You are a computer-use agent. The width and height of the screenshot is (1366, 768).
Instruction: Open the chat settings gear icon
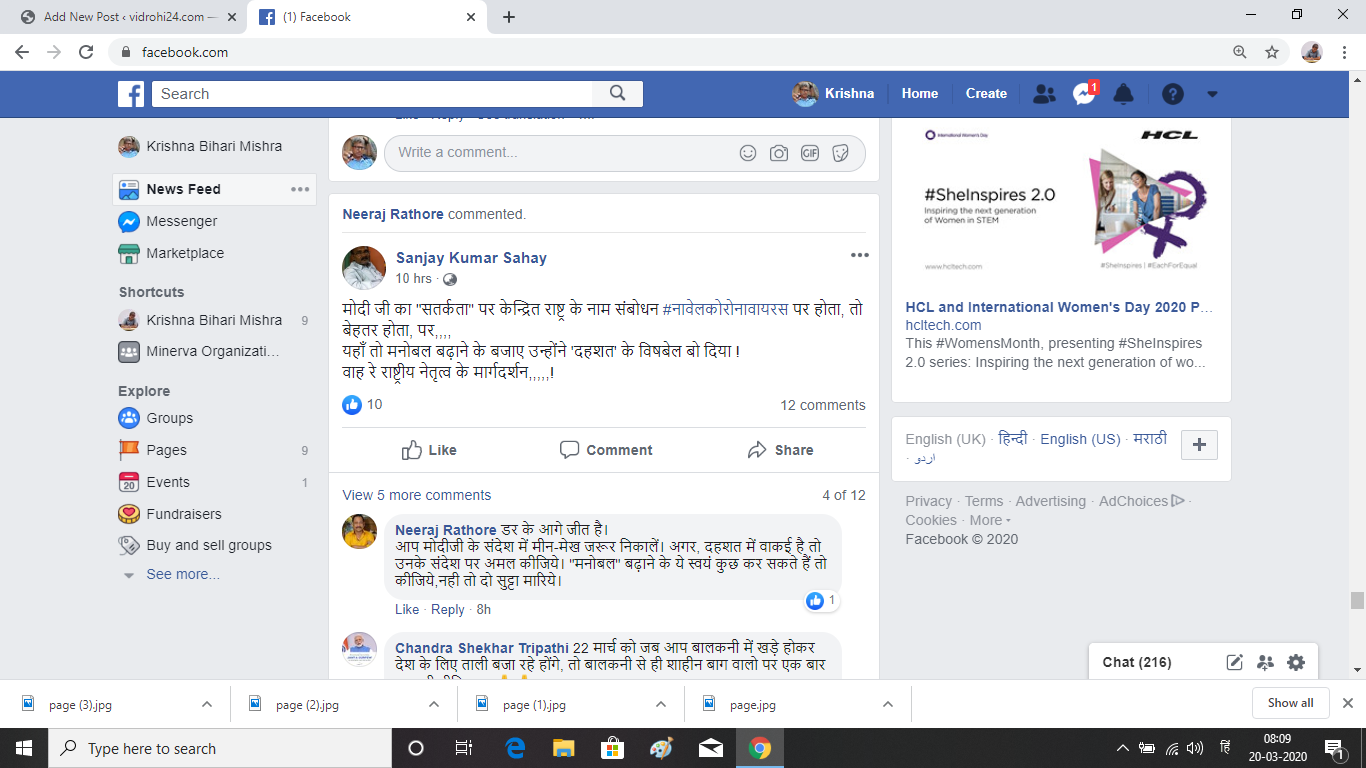click(1296, 662)
